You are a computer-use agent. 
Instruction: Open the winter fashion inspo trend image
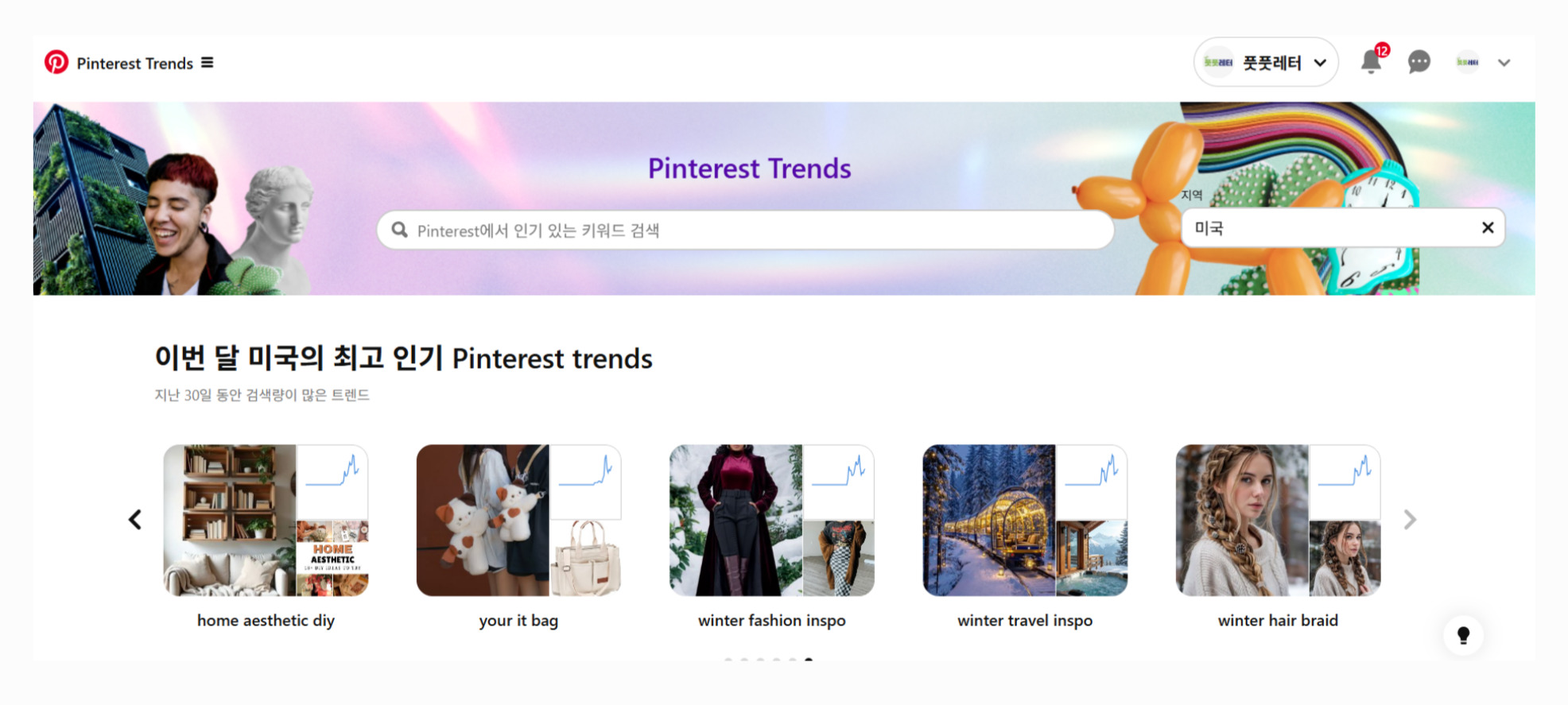pos(735,521)
